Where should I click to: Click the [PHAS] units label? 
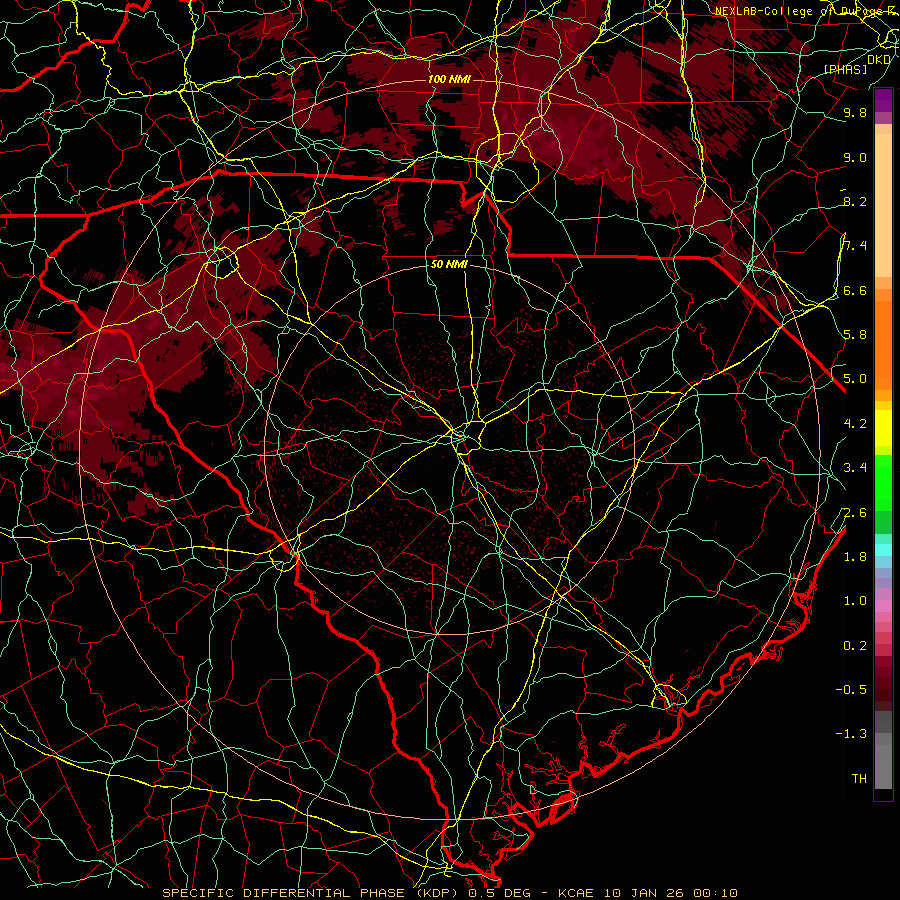(x=845, y=69)
